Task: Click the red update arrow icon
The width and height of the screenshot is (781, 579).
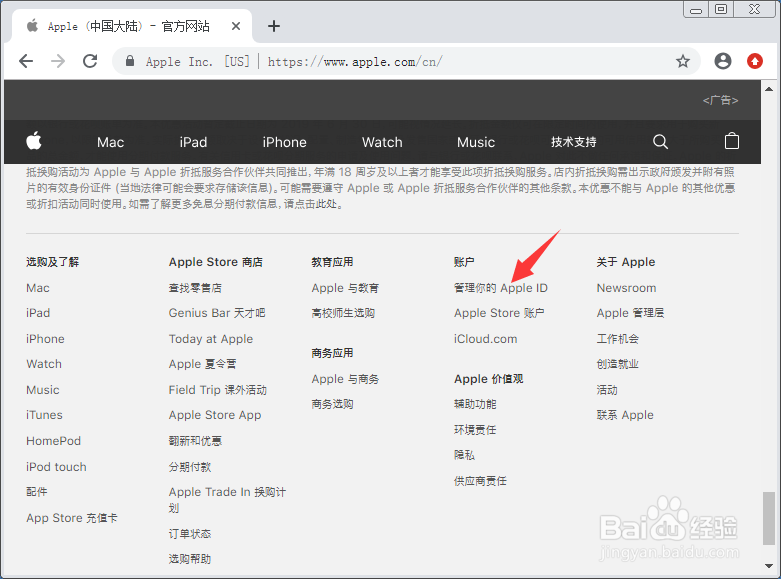Action: coord(755,61)
